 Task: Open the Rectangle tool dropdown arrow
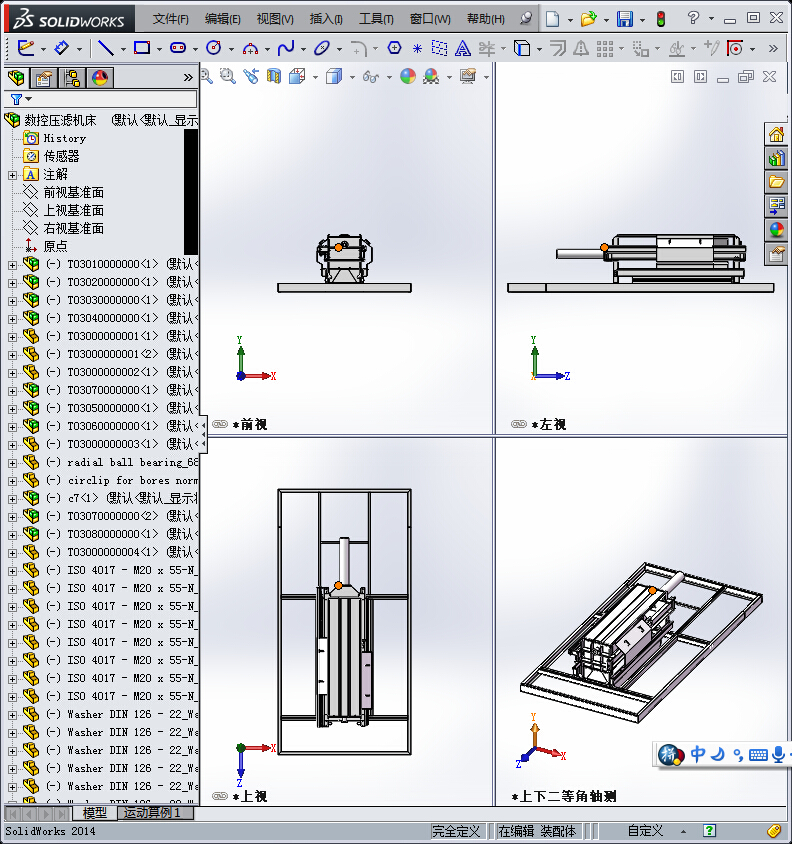(159, 50)
